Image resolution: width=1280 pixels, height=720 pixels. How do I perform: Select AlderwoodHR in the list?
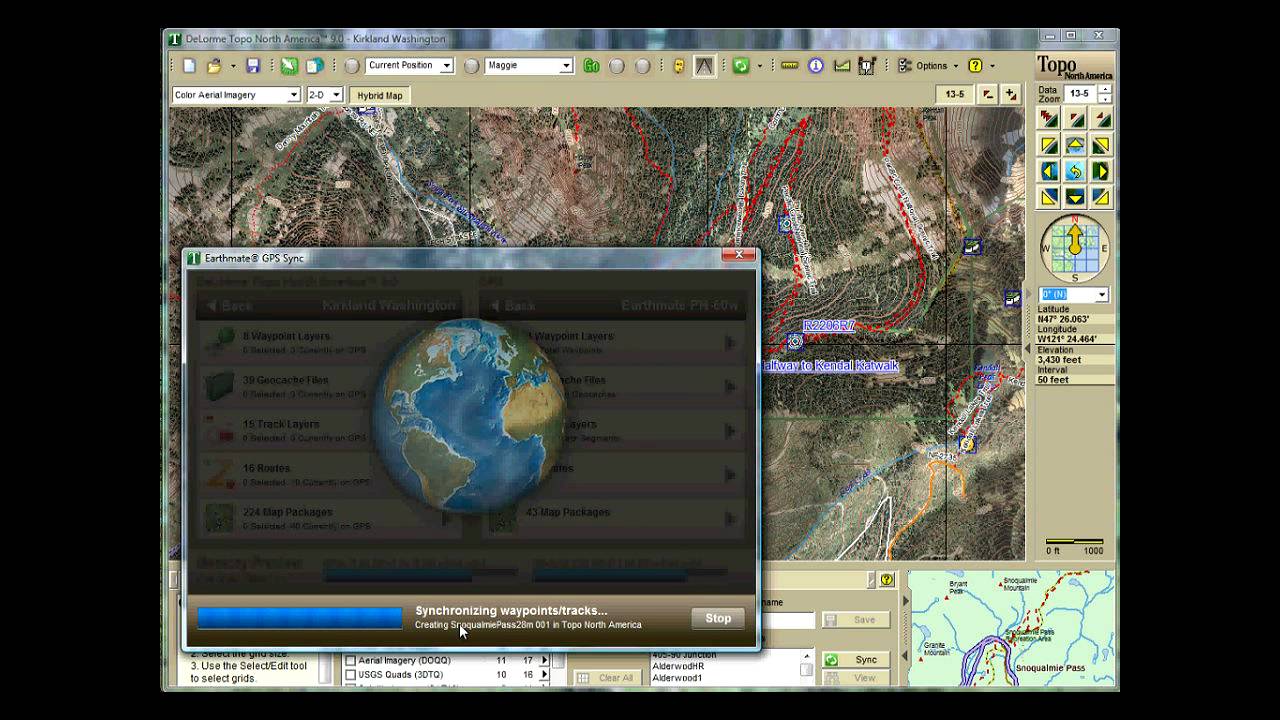tap(678, 666)
